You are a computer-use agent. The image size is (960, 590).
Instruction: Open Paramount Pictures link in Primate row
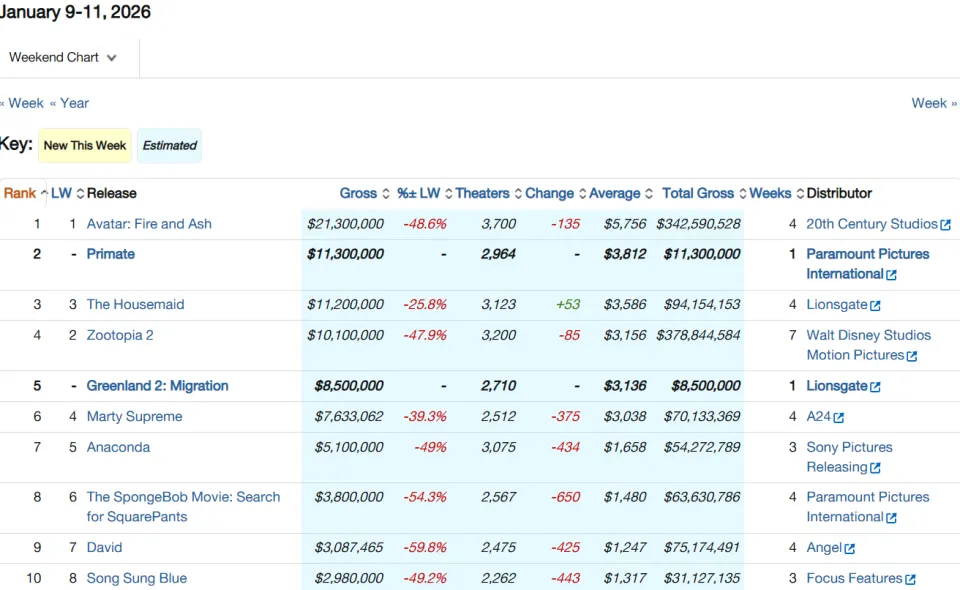tap(868, 264)
